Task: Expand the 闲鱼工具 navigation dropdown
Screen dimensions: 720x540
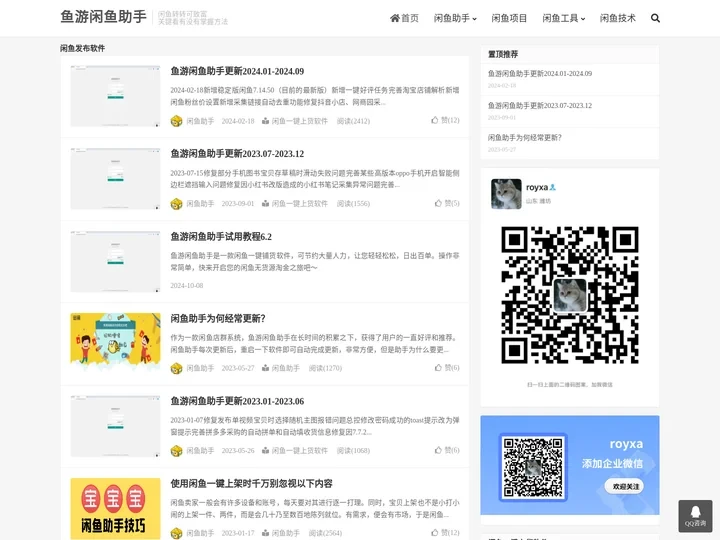Action: click(563, 18)
